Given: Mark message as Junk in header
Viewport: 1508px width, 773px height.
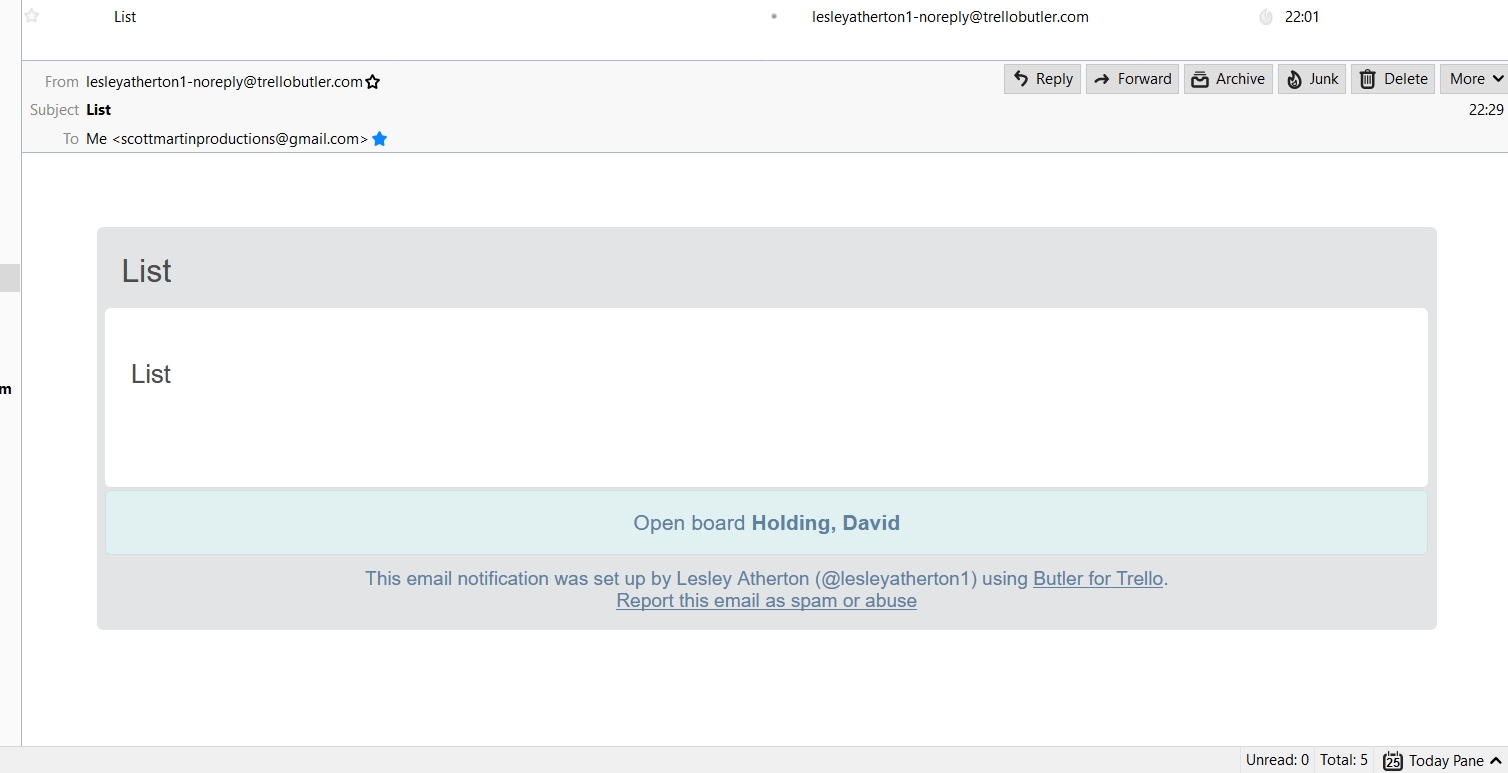Looking at the screenshot, I should tap(1312, 79).
